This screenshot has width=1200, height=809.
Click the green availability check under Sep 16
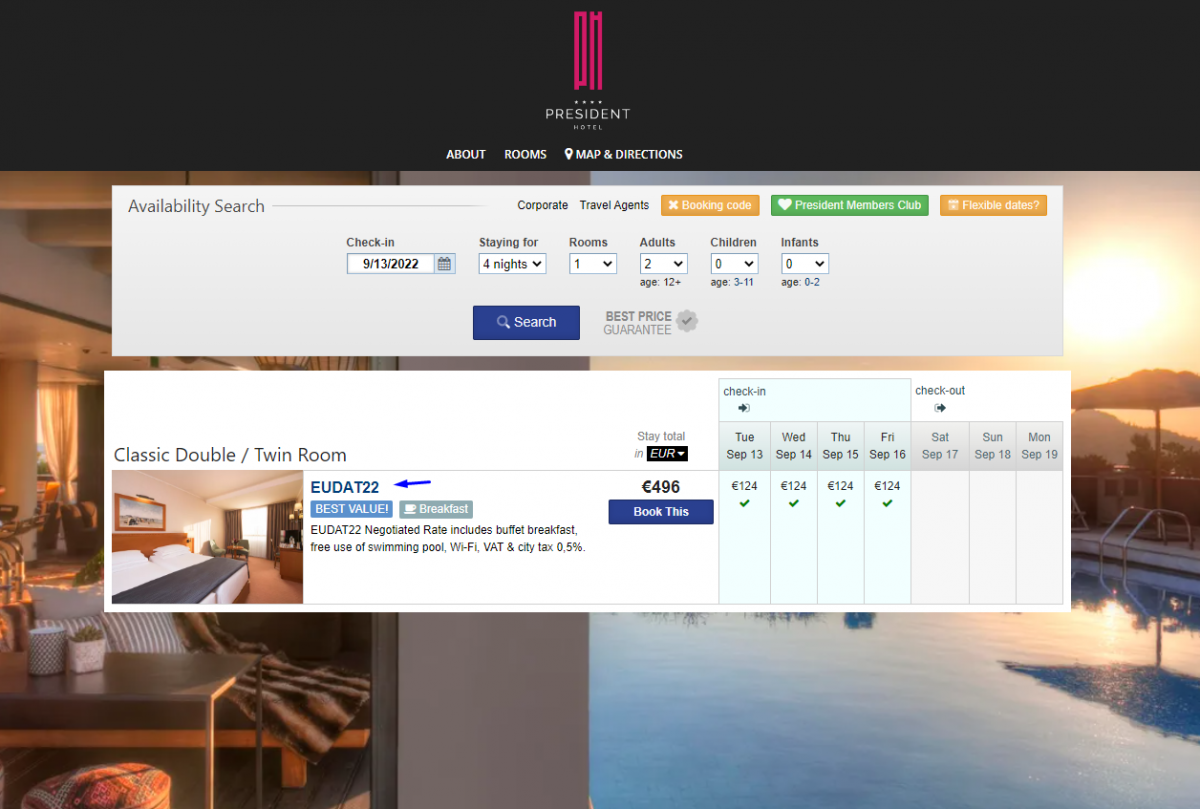point(887,503)
